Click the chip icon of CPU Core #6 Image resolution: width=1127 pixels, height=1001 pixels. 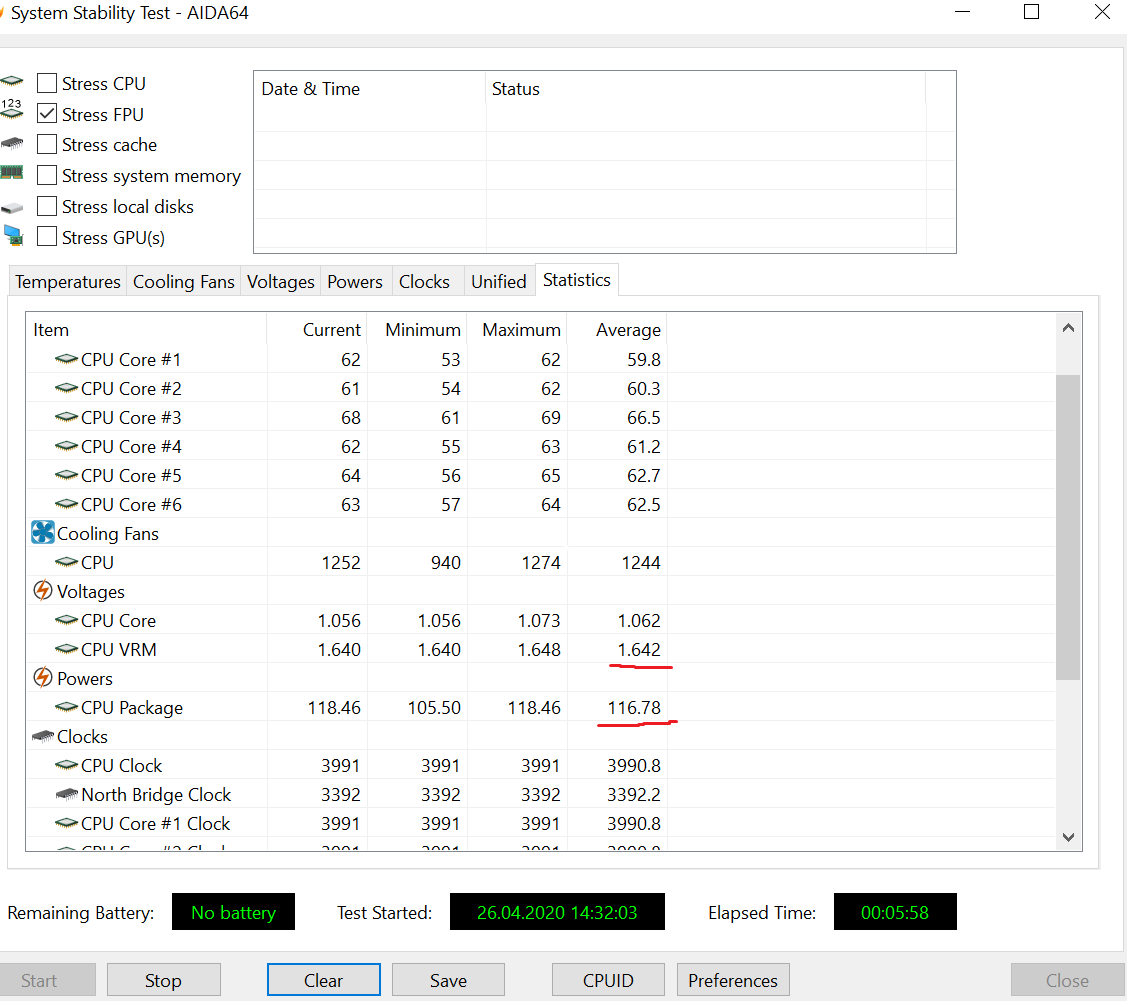coord(66,504)
